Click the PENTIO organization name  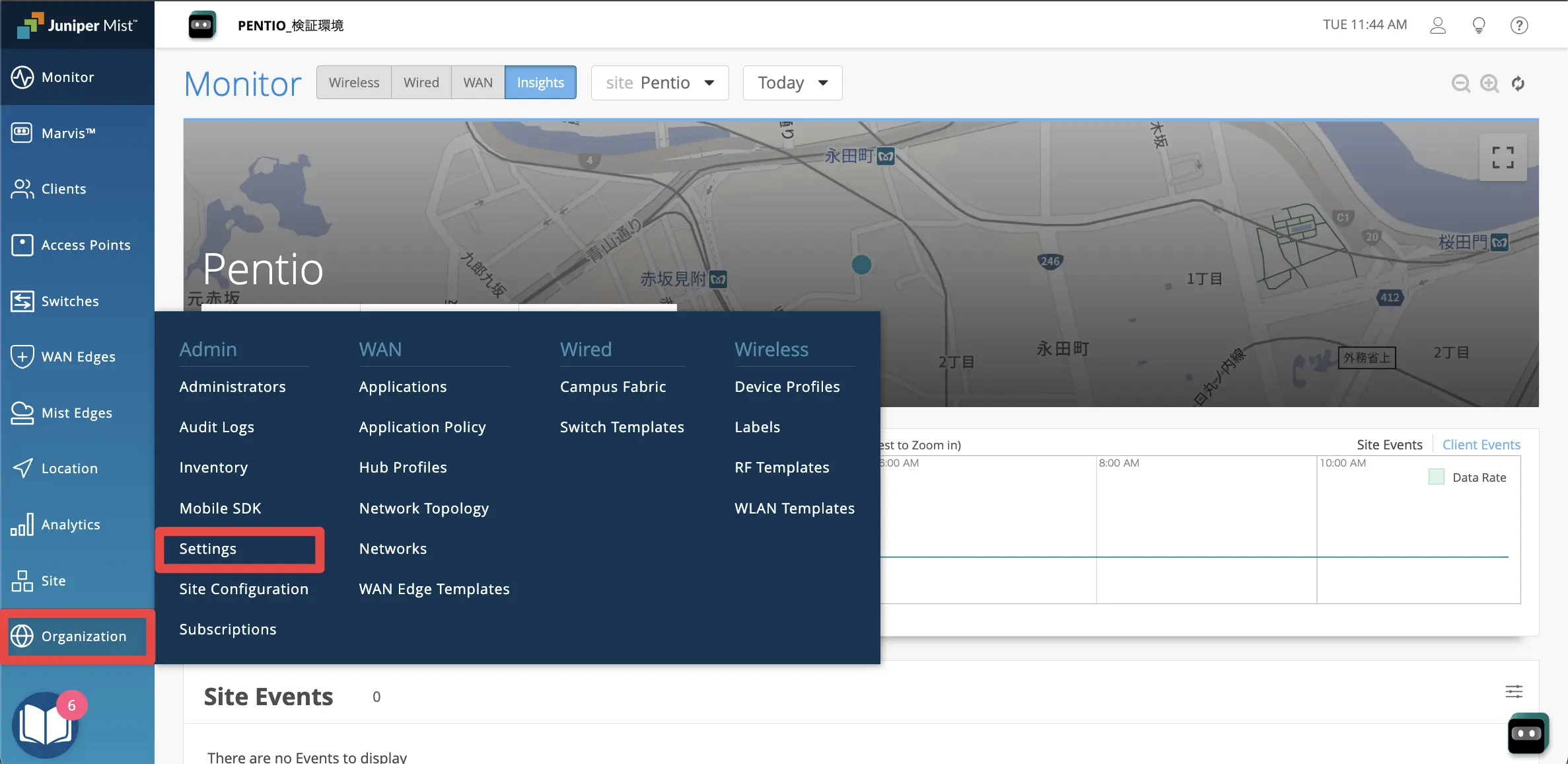coord(291,25)
